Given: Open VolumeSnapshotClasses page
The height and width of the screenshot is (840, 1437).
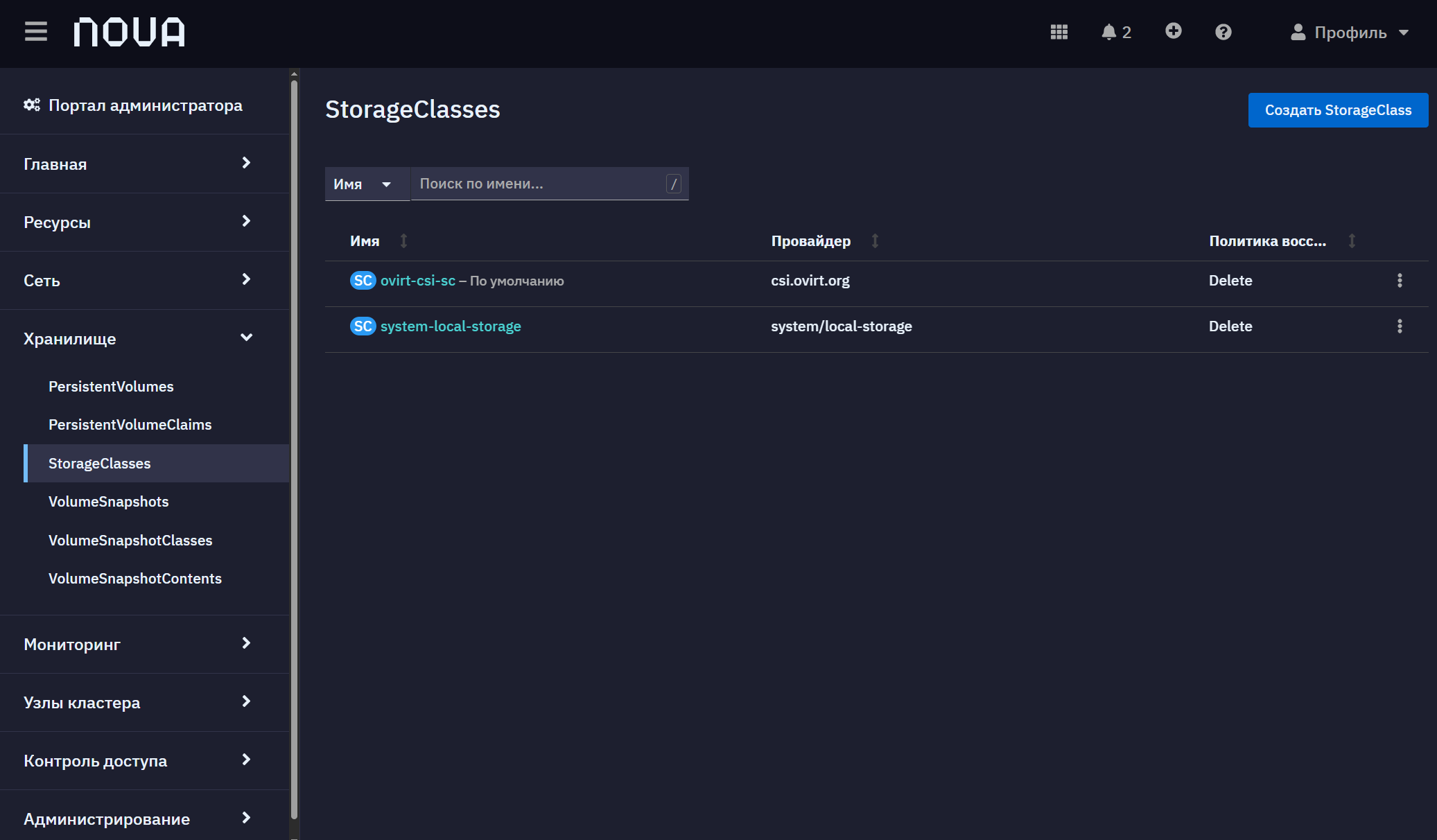Looking at the screenshot, I should coord(130,540).
